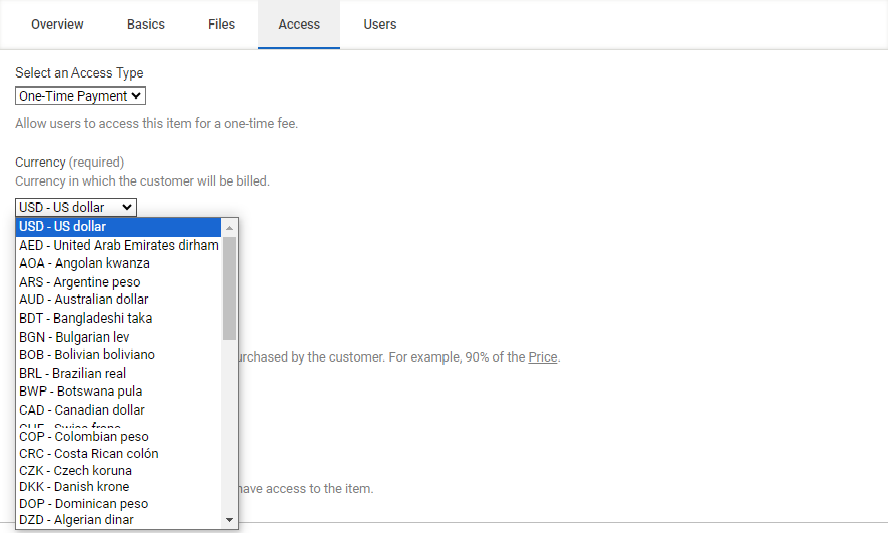888x533 pixels.
Task: Pick DKK - Danish krone
Action: click(118, 487)
